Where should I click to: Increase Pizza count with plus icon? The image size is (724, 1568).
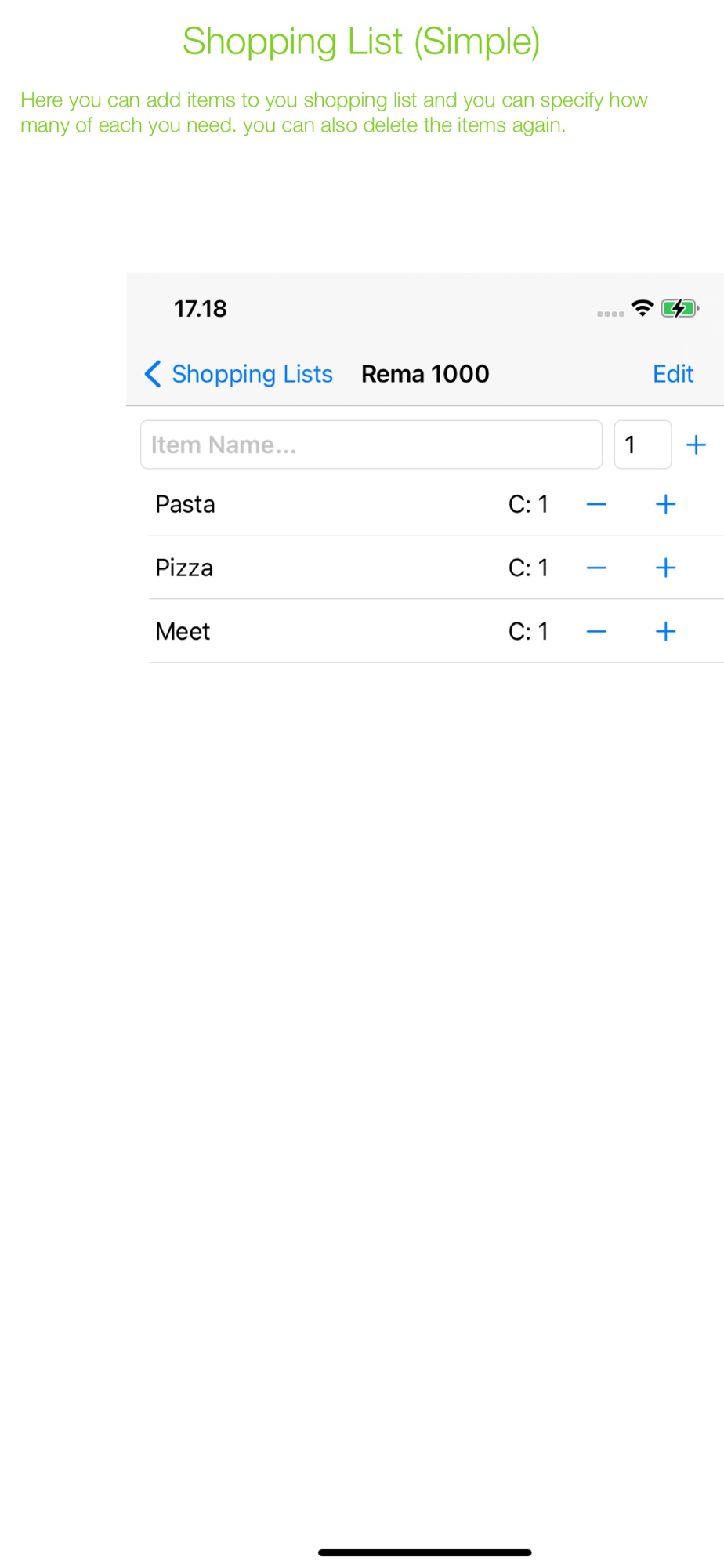pyautogui.click(x=665, y=568)
